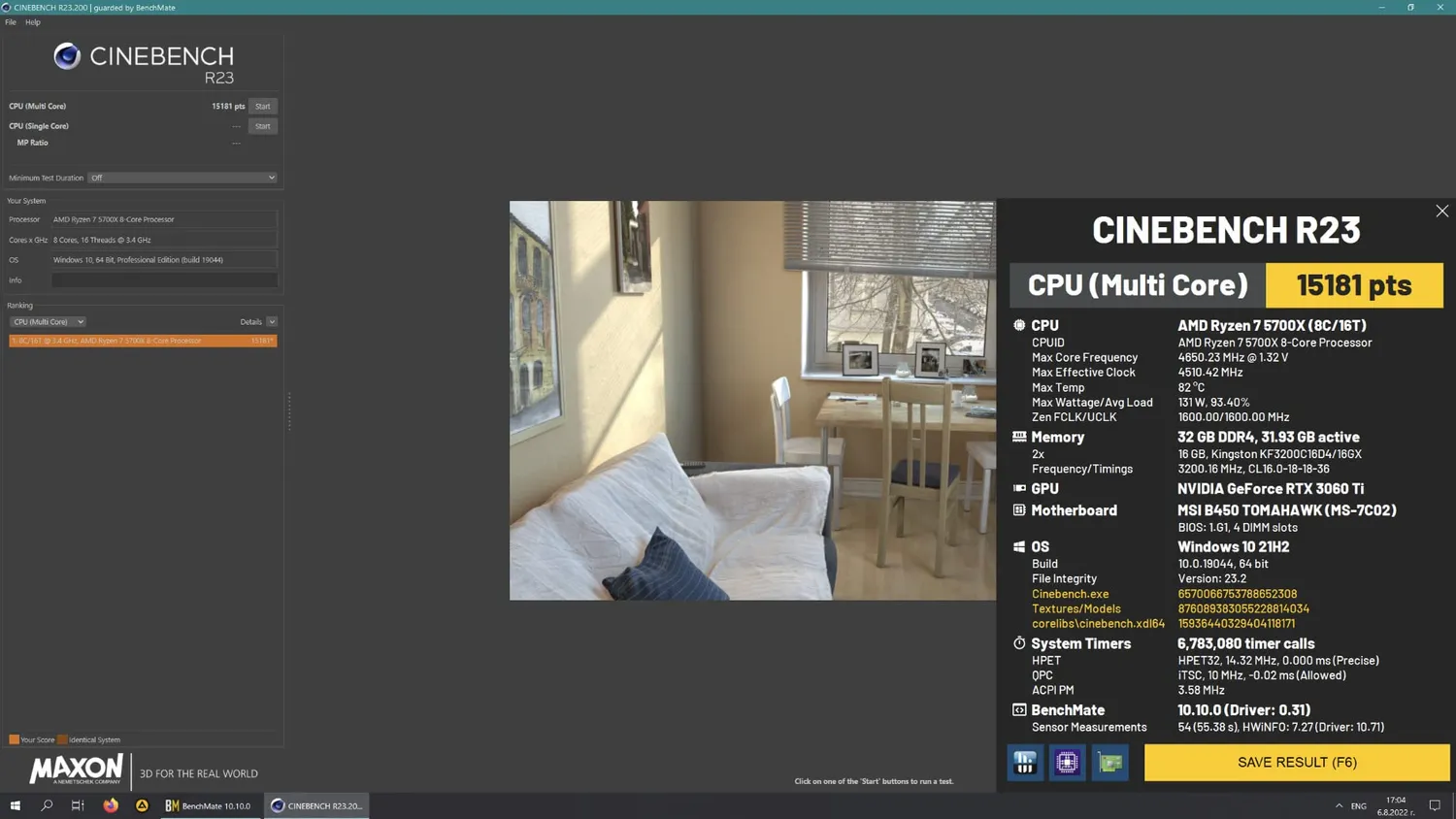The height and width of the screenshot is (819, 1456).
Task: Start the CPU (Multi Core) test
Action: point(263,106)
